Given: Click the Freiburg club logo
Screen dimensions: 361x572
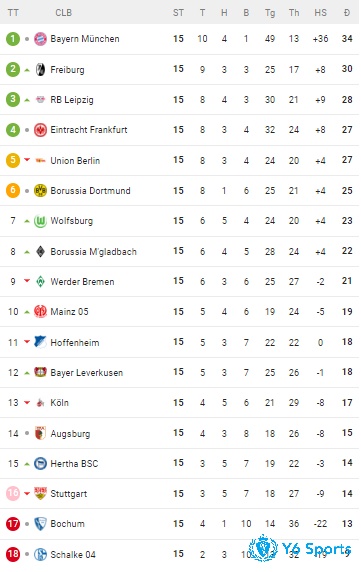Looking at the screenshot, I should click(x=40, y=69).
